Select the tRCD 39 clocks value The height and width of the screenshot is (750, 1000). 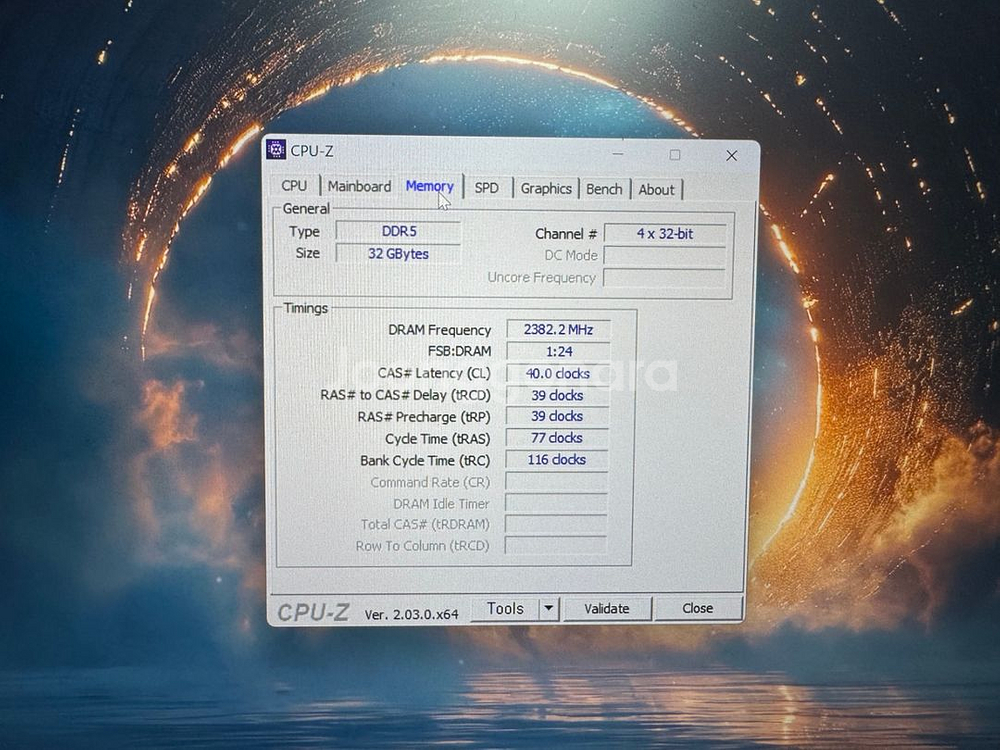pyautogui.click(x=557, y=395)
